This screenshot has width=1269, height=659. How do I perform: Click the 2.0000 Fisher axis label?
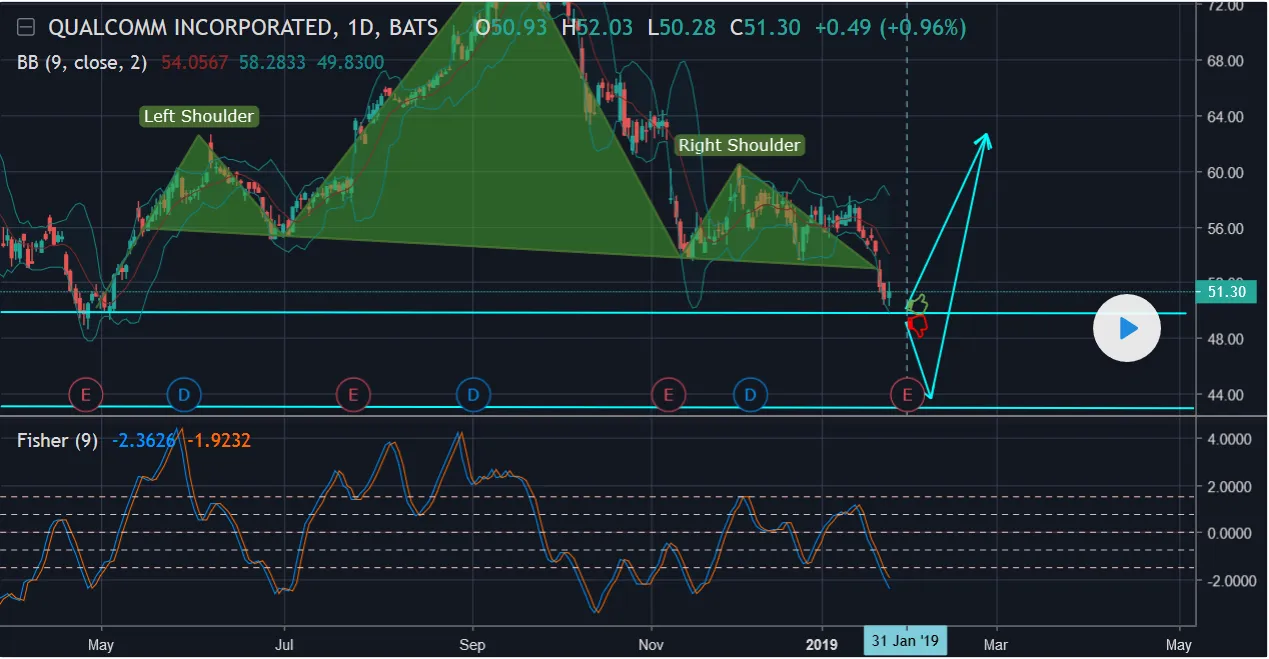(x=1228, y=486)
